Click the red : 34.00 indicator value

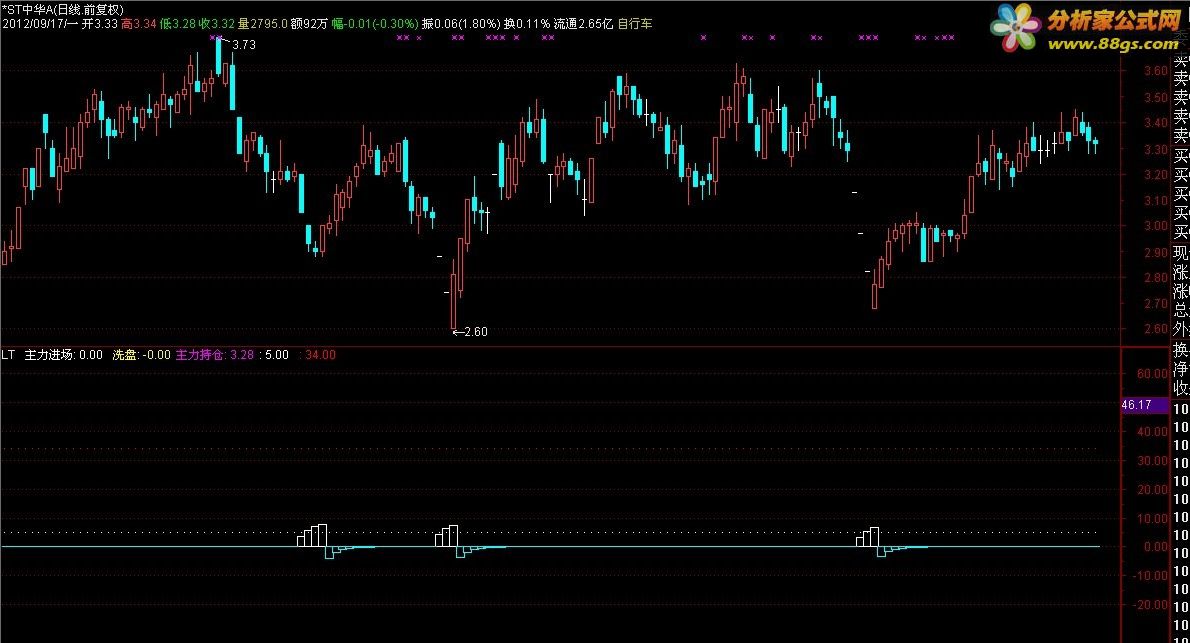click(x=317, y=355)
